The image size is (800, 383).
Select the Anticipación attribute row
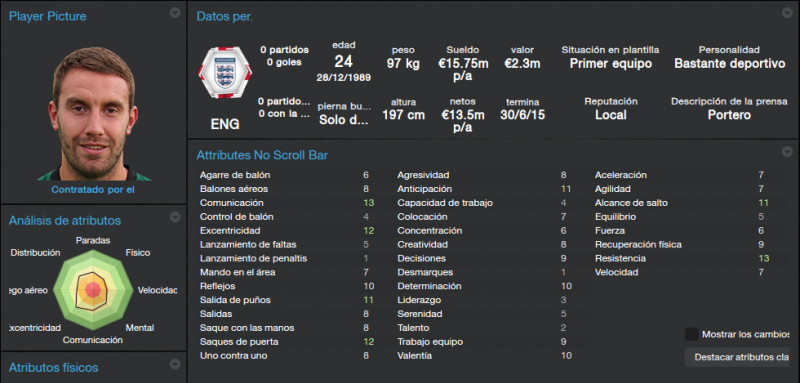(484, 189)
